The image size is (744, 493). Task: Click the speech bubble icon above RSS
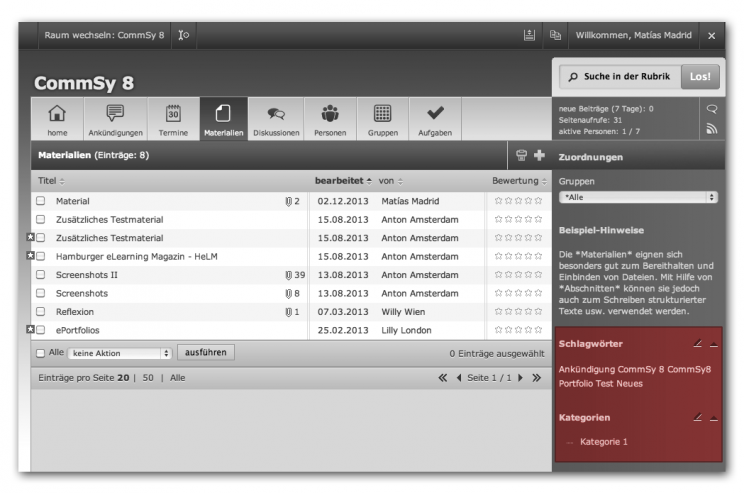click(712, 109)
